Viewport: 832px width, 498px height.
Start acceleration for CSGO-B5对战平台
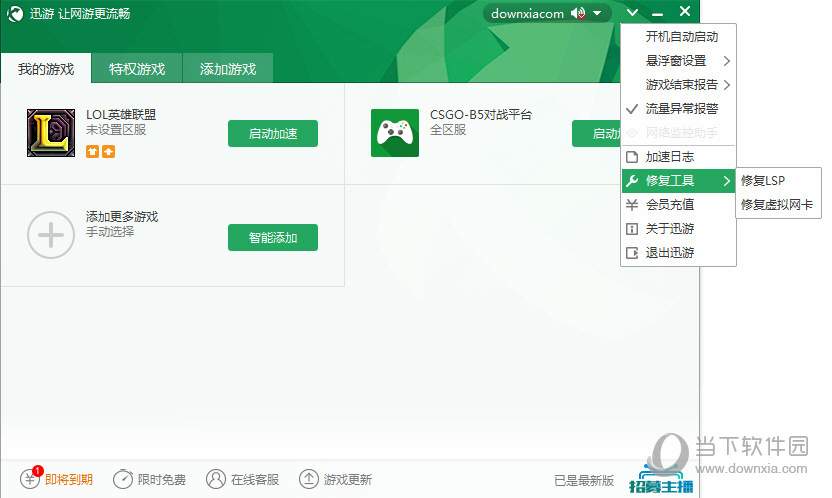596,133
